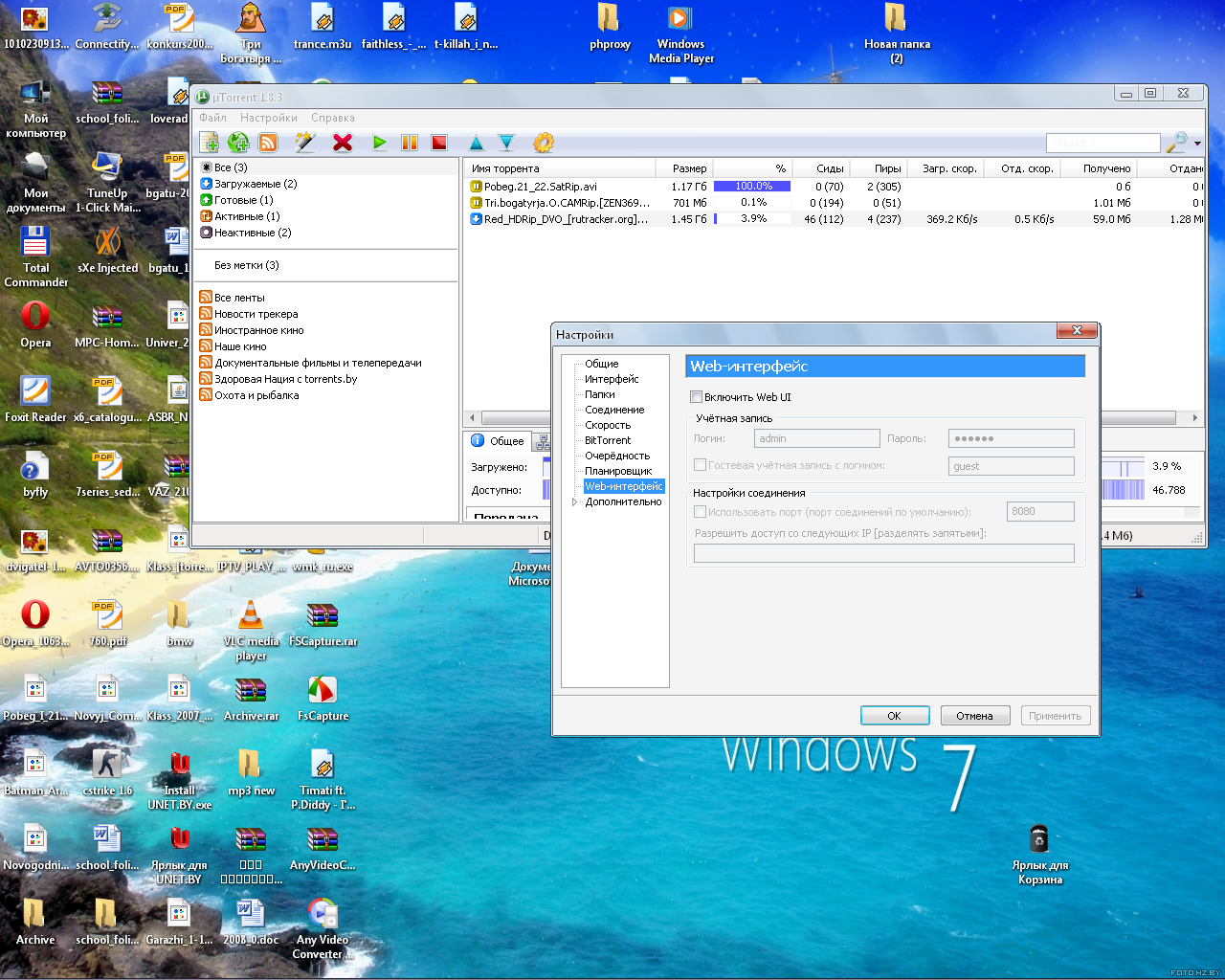Click the OK button in Настройки
This screenshot has width=1225, height=980.
click(895, 716)
